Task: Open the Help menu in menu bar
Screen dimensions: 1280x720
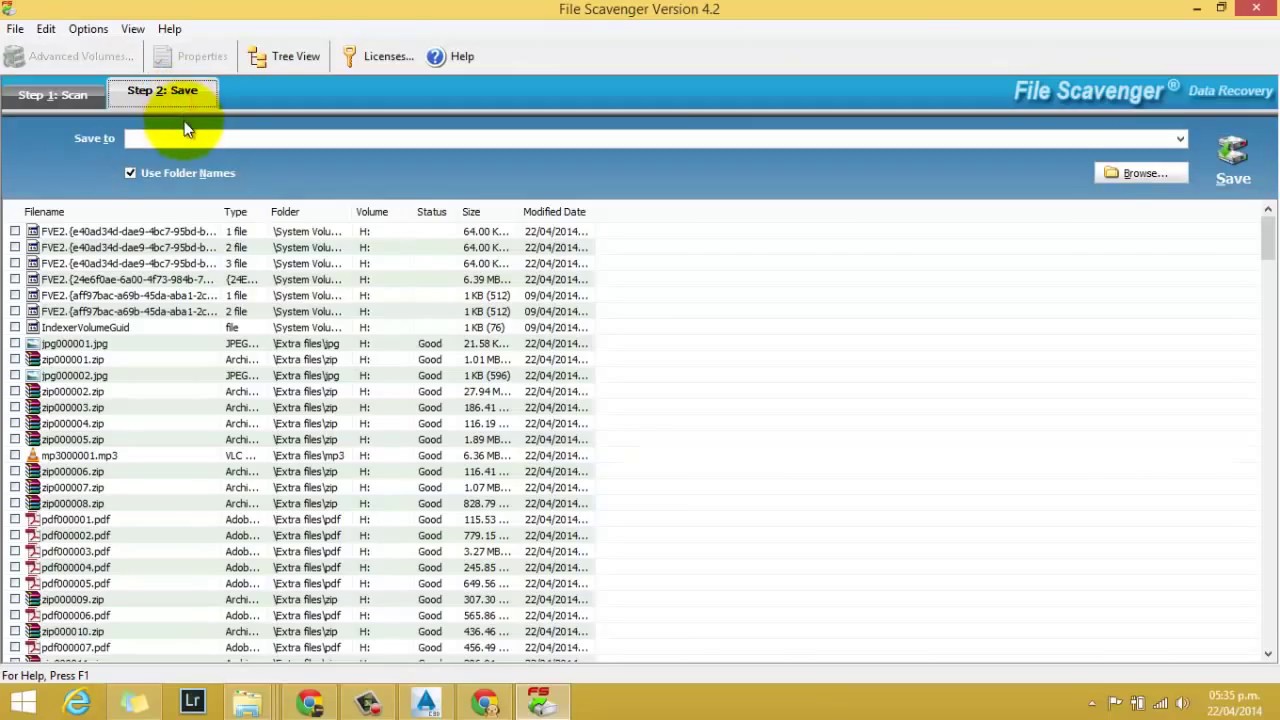Action: click(169, 29)
